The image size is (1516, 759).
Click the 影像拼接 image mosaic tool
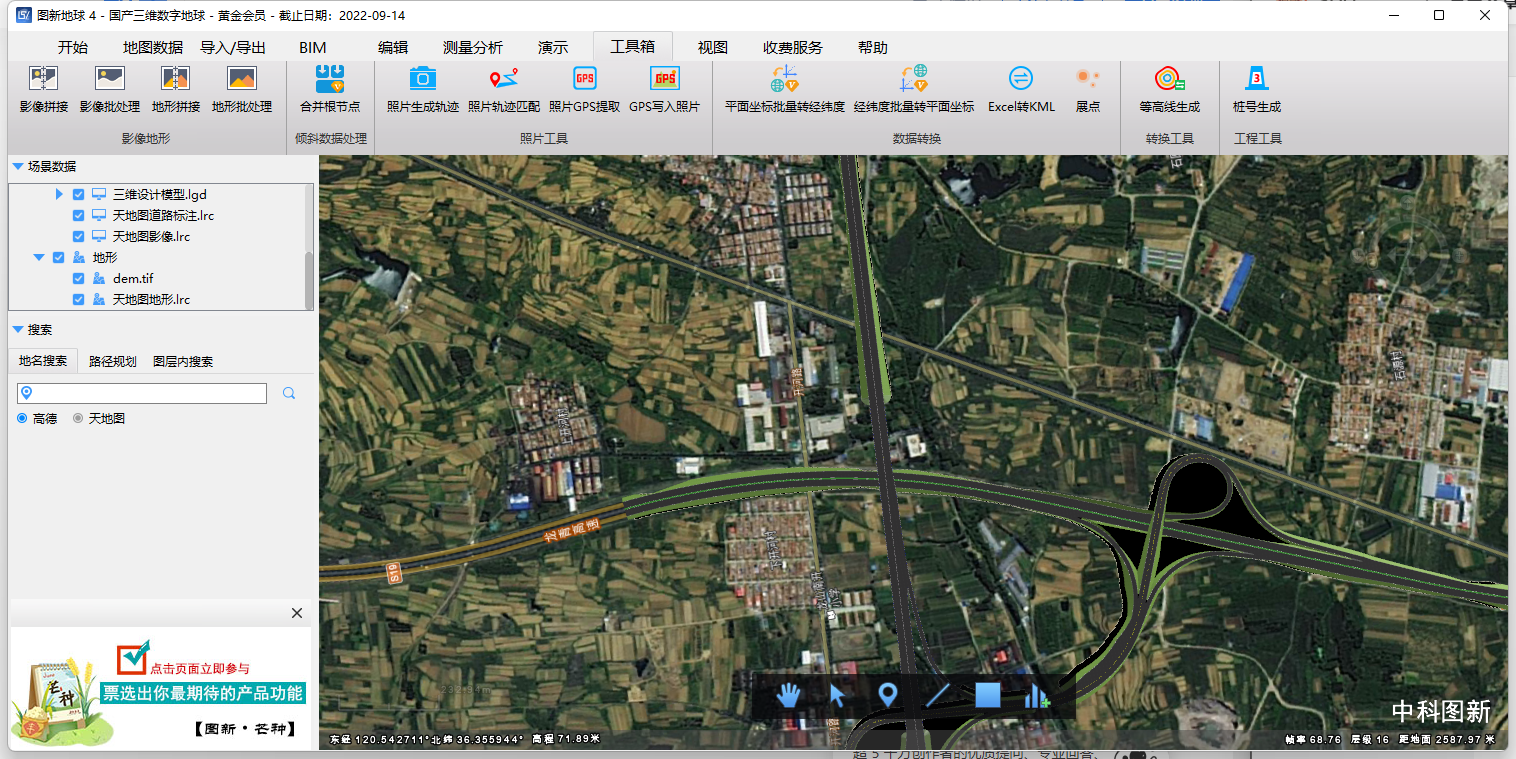point(43,88)
